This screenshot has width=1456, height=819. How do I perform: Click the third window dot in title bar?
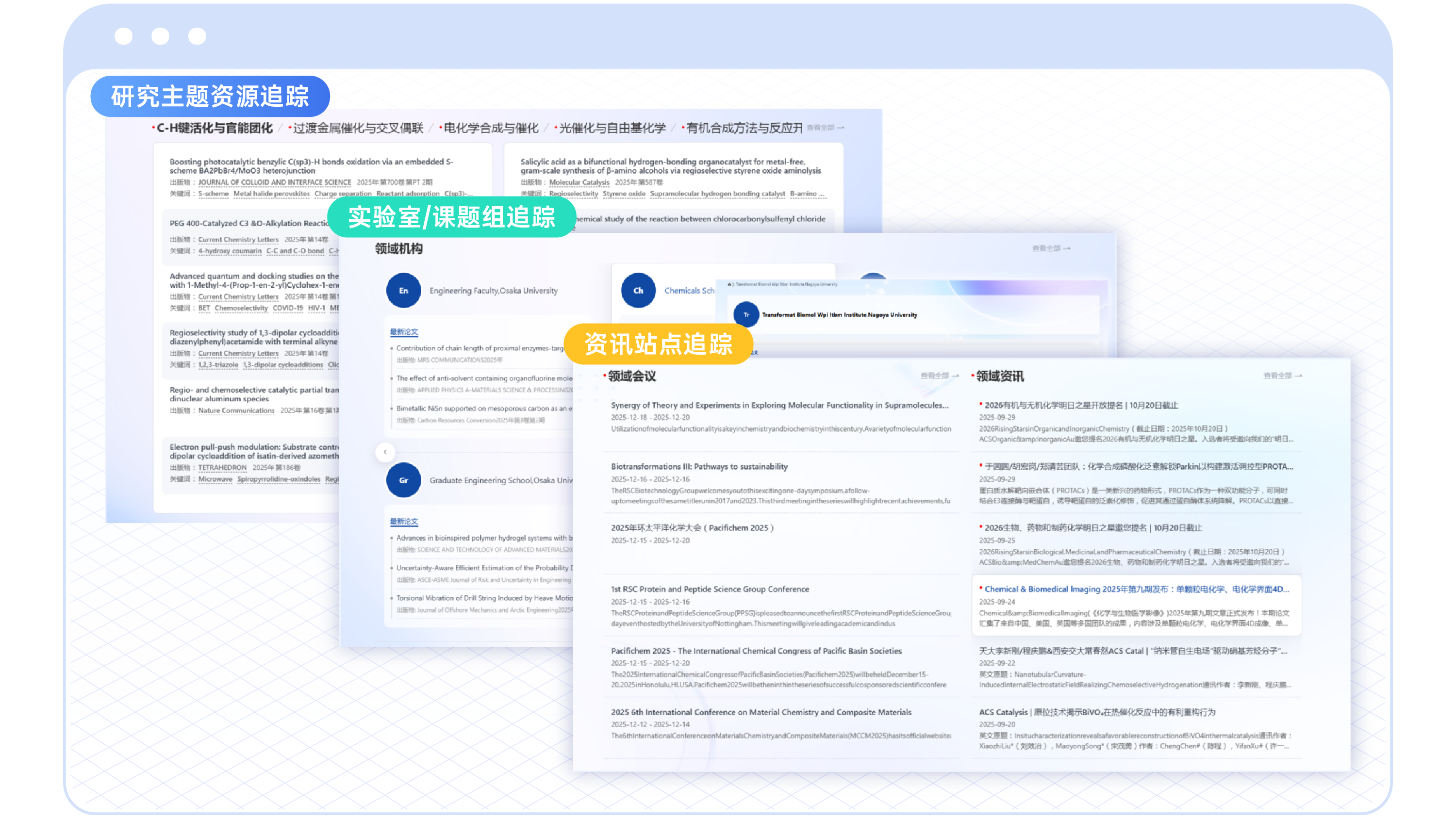pyautogui.click(x=197, y=36)
